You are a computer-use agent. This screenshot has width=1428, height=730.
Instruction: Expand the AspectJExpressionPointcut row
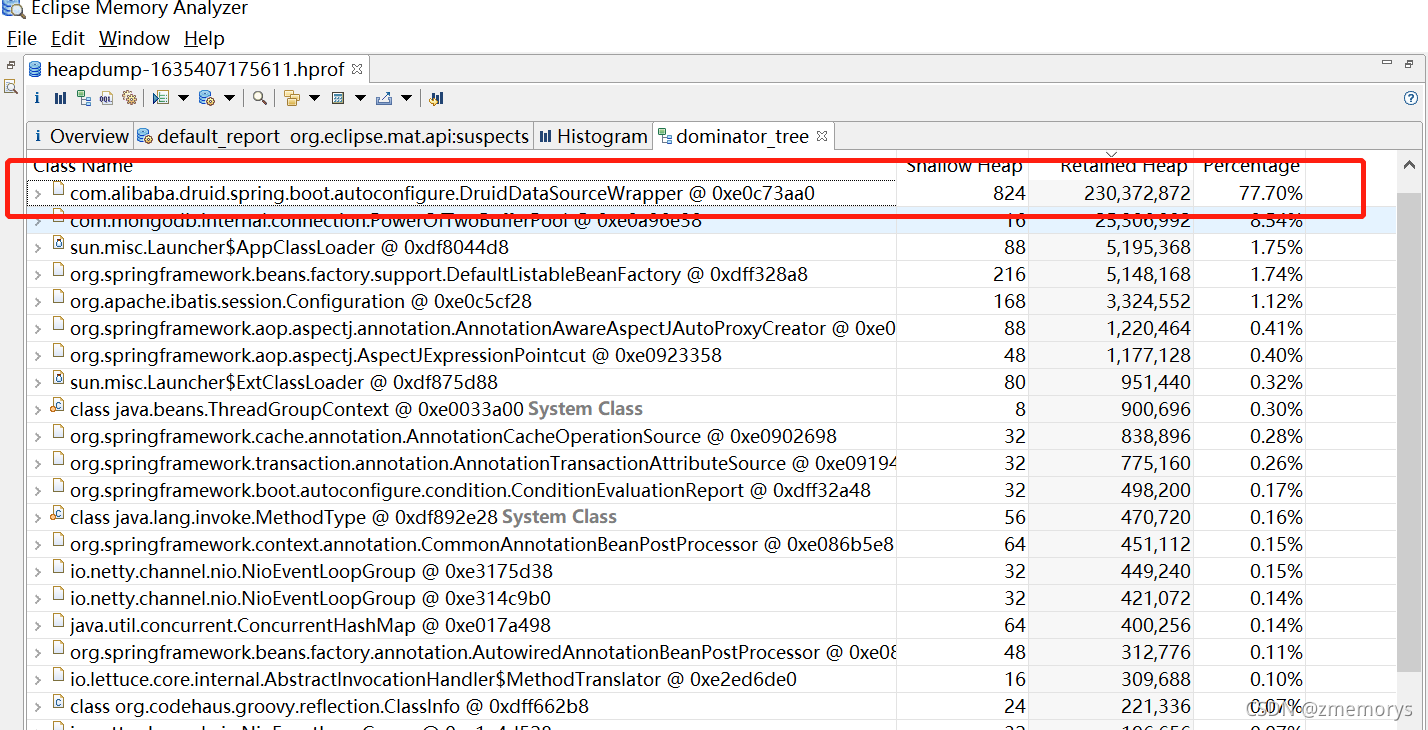tap(38, 355)
